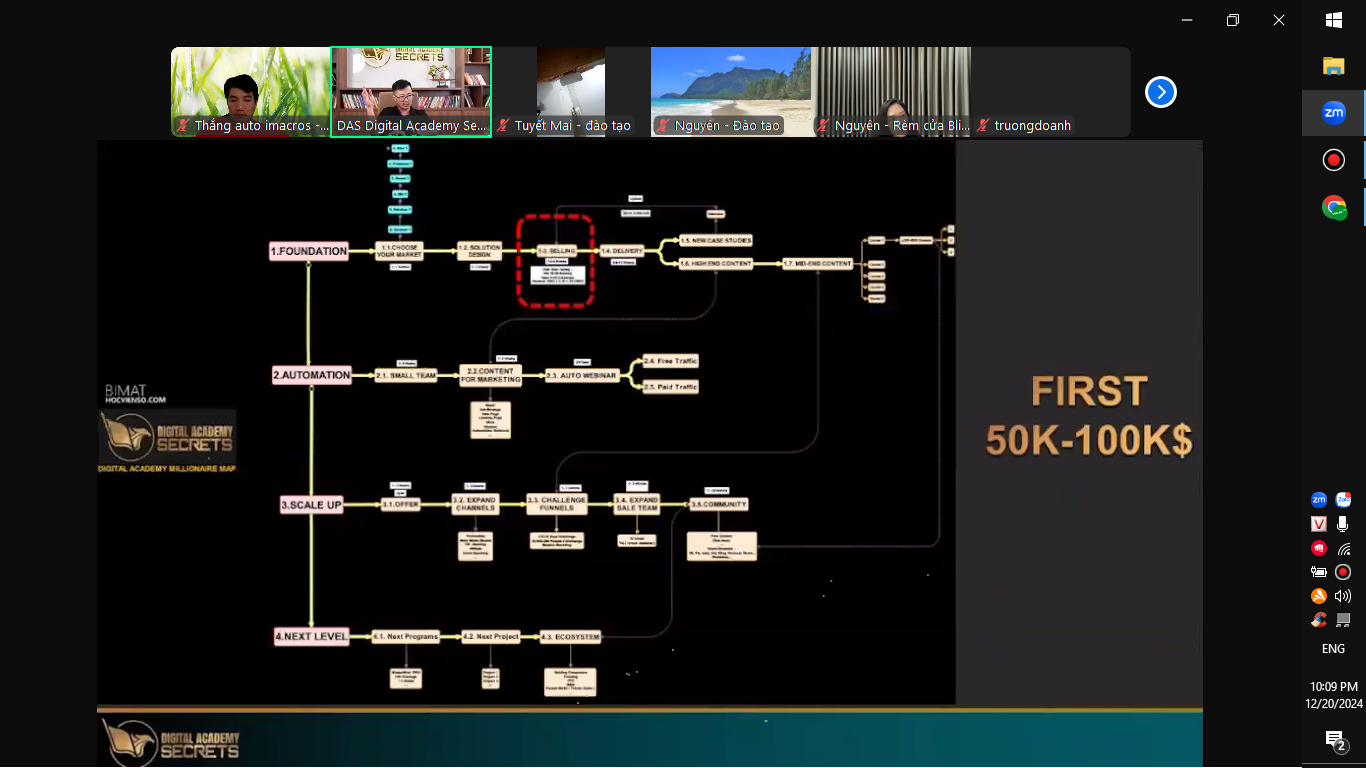Image resolution: width=1366 pixels, height=768 pixels.
Task: Click the 3.2 EXPAND CHANNELS node
Action: coord(474,504)
